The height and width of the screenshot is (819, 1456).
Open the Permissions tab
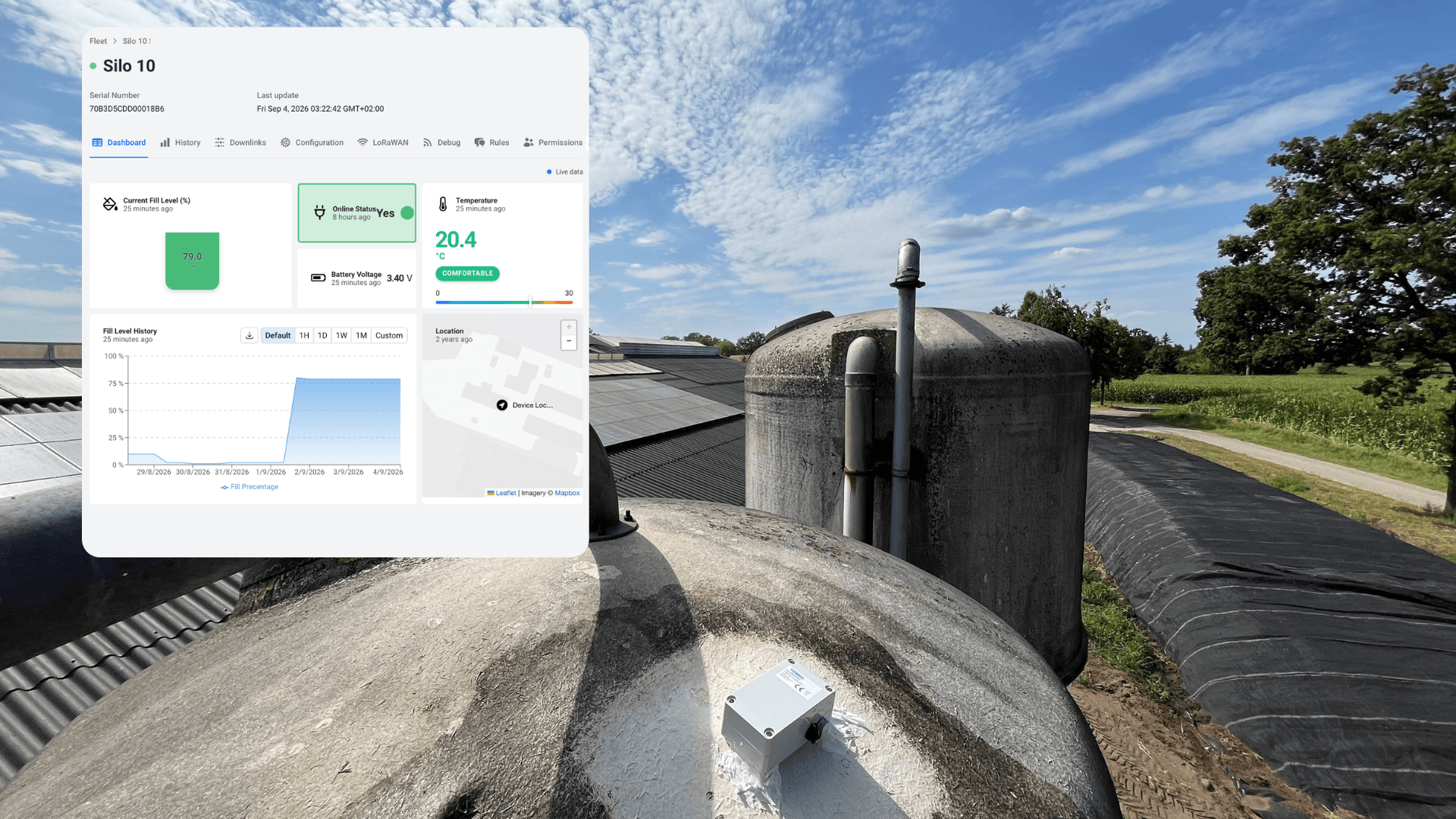click(553, 143)
